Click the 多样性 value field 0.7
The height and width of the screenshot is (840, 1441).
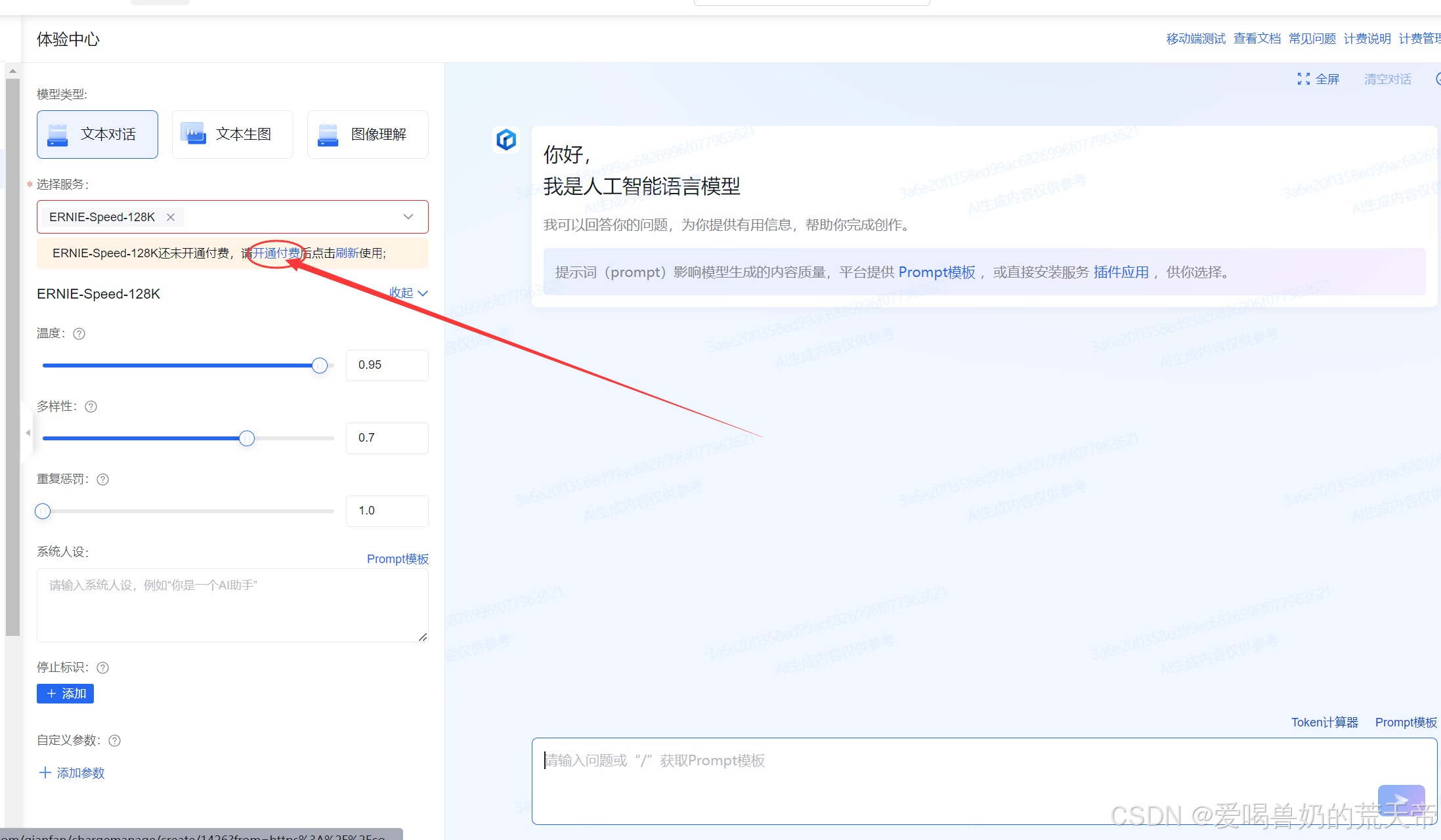[387, 438]
